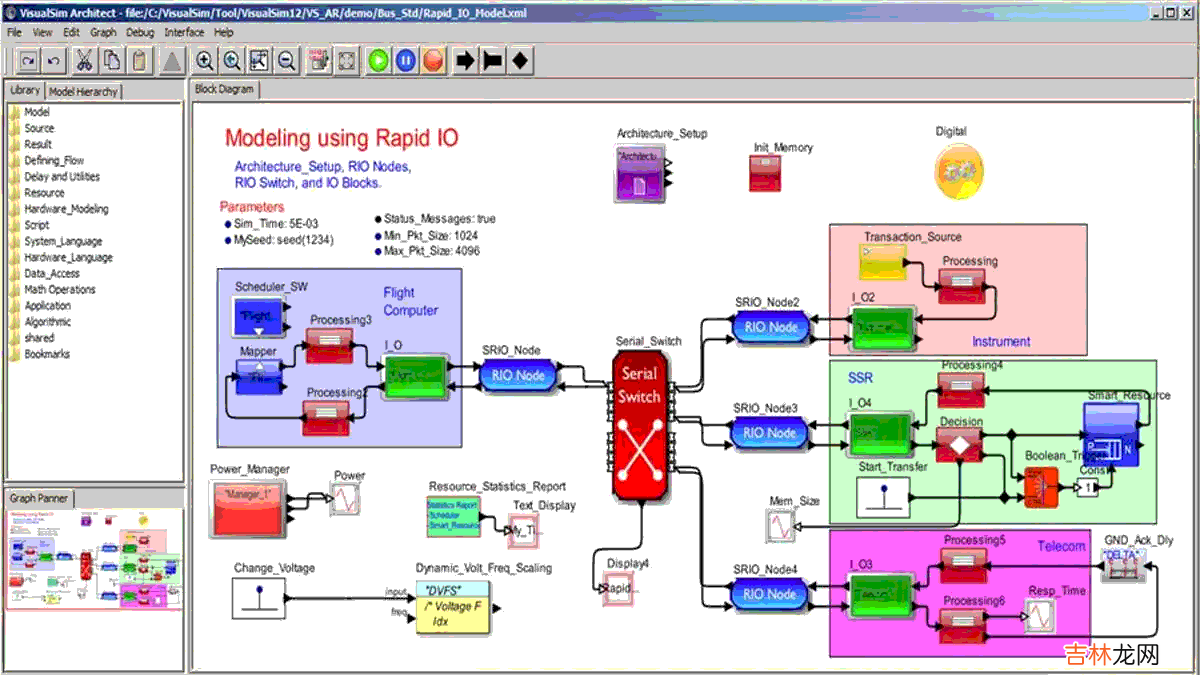1200x690 pixels.
Task: Click the black diamond toolbar icon
Action: coord(520,61)
